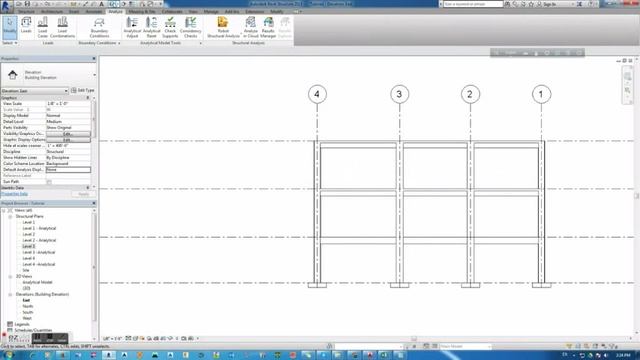Run Consistency Checks
The image size is (640, 360).
point(191,27)
